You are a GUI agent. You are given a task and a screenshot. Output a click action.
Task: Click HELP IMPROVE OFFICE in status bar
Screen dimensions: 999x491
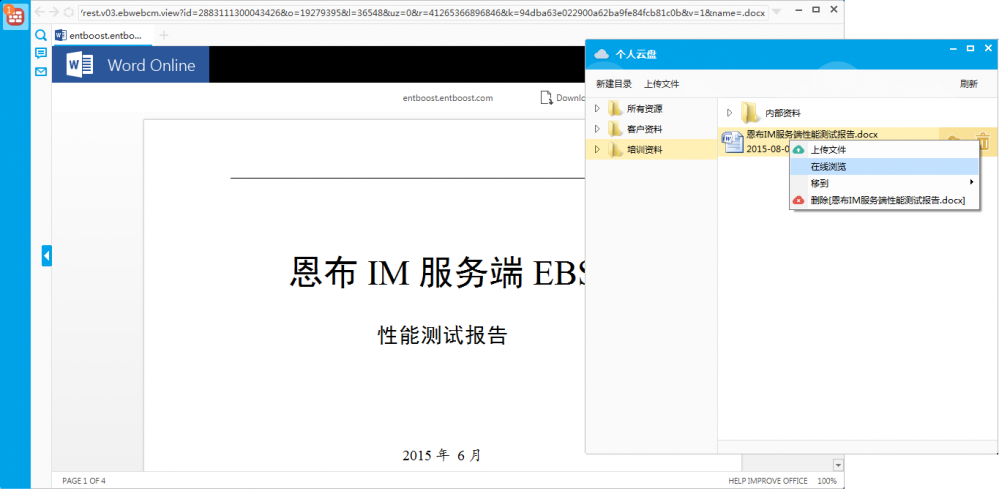pyautogui.click(x=768, y=481)
